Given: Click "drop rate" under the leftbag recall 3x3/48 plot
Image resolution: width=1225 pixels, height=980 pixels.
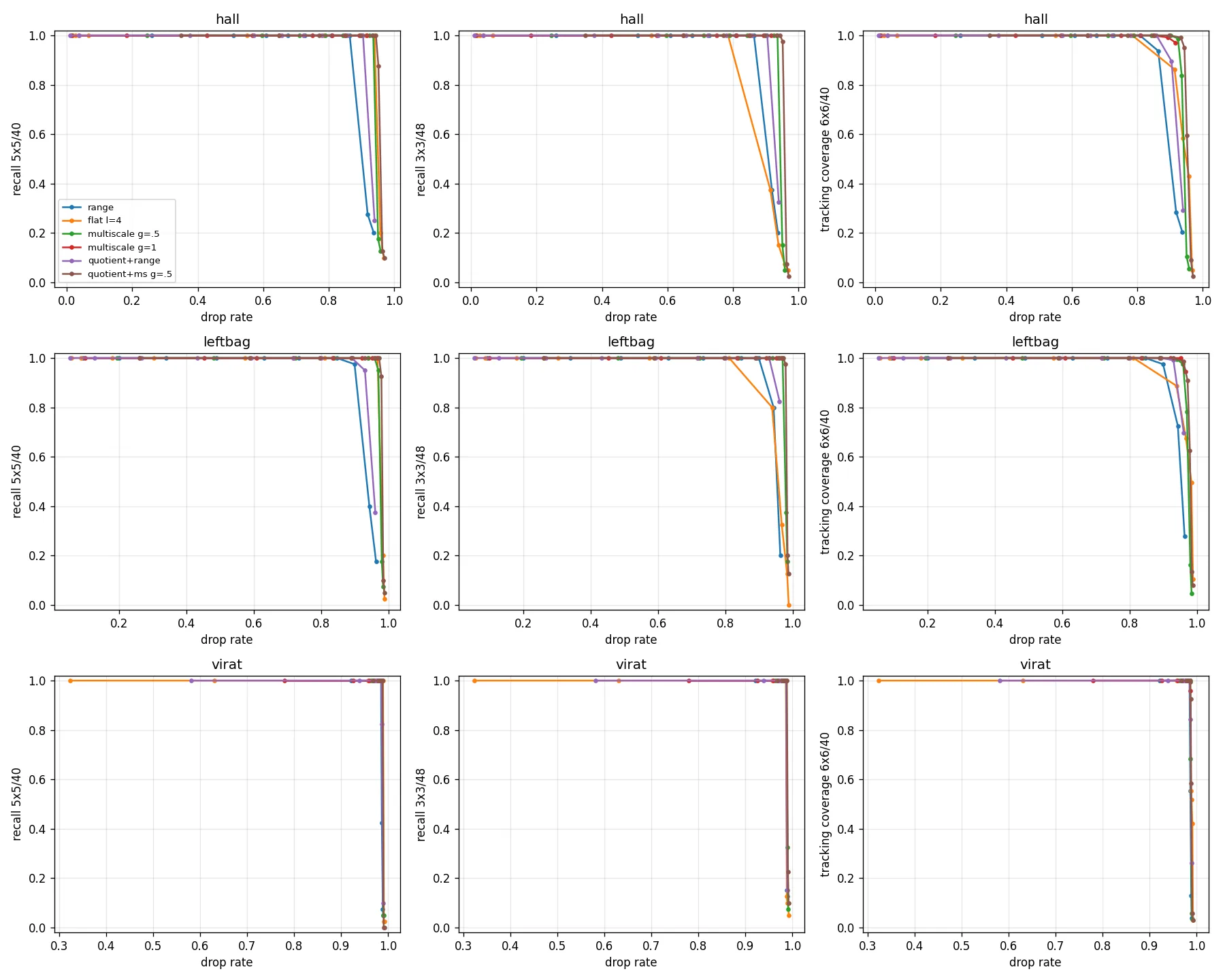Looking at the screenshot, I should point(631,640).
